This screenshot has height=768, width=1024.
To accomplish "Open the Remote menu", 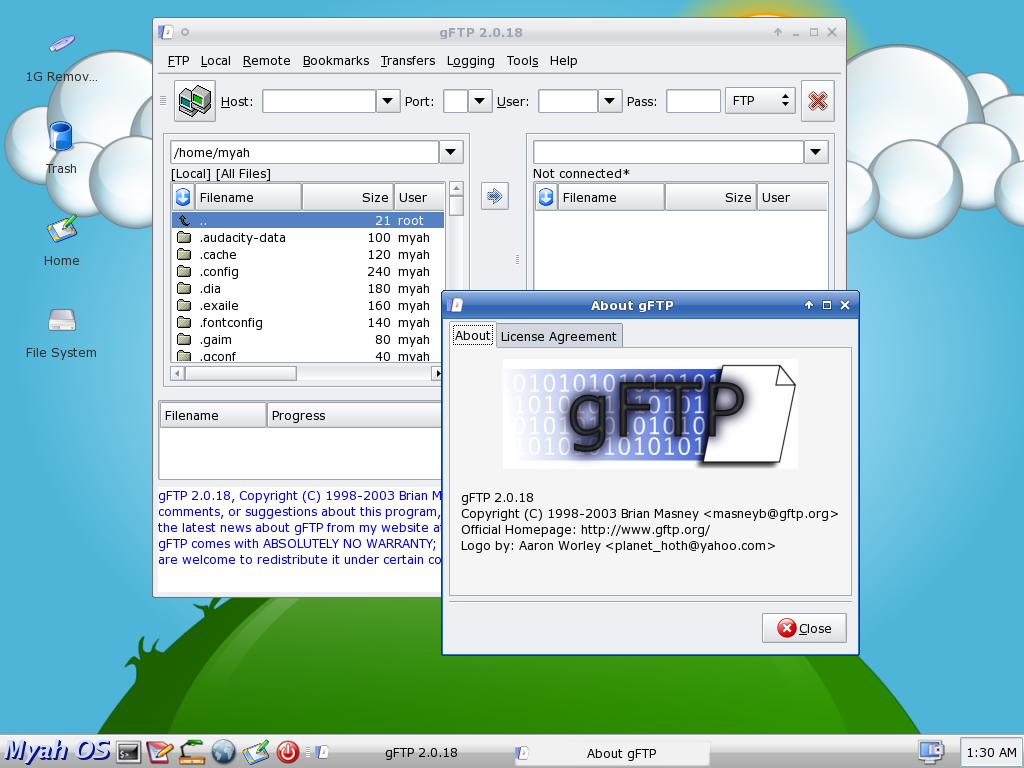I will tap(266, 61).
